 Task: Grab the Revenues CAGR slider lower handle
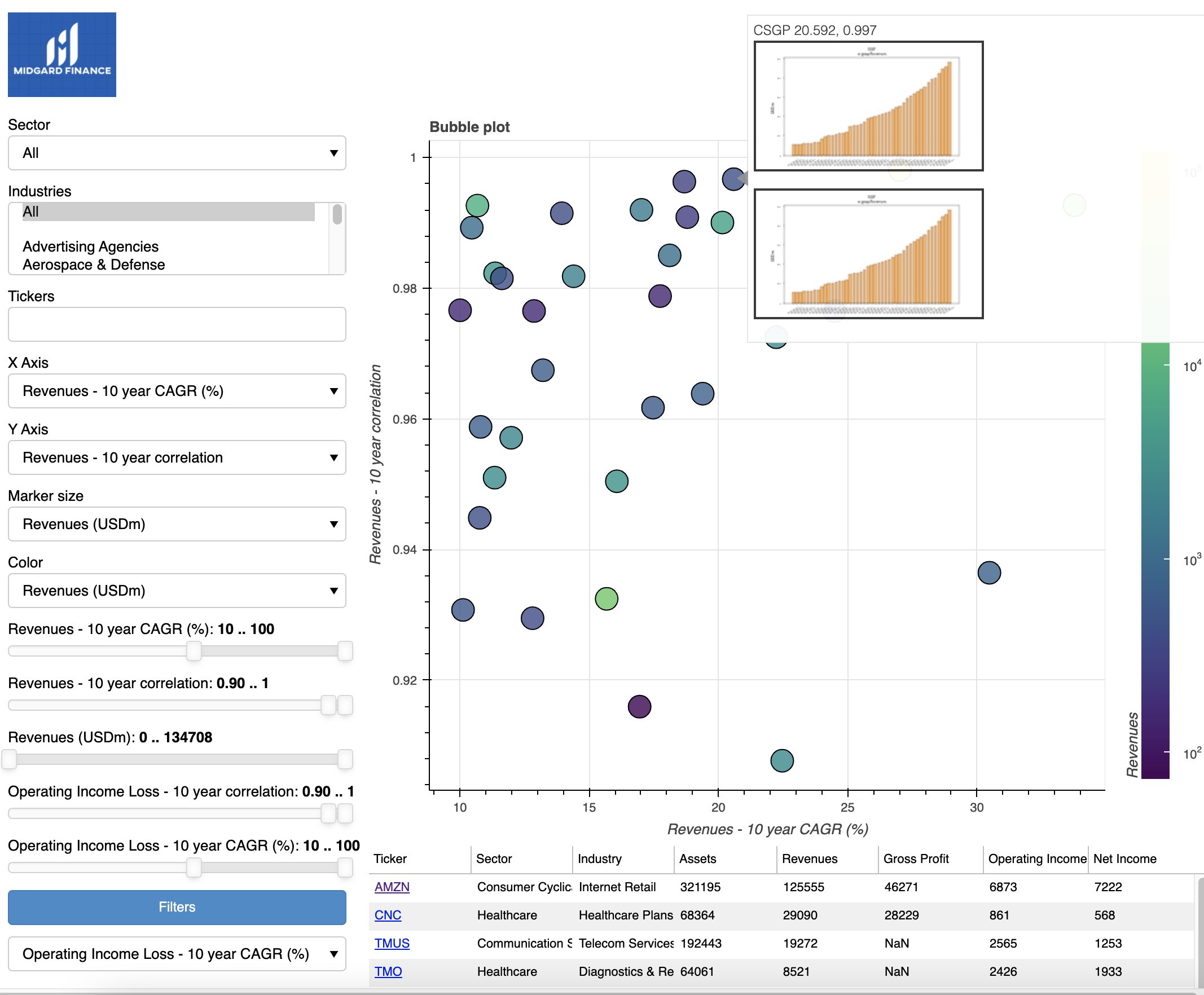[194, 651]
